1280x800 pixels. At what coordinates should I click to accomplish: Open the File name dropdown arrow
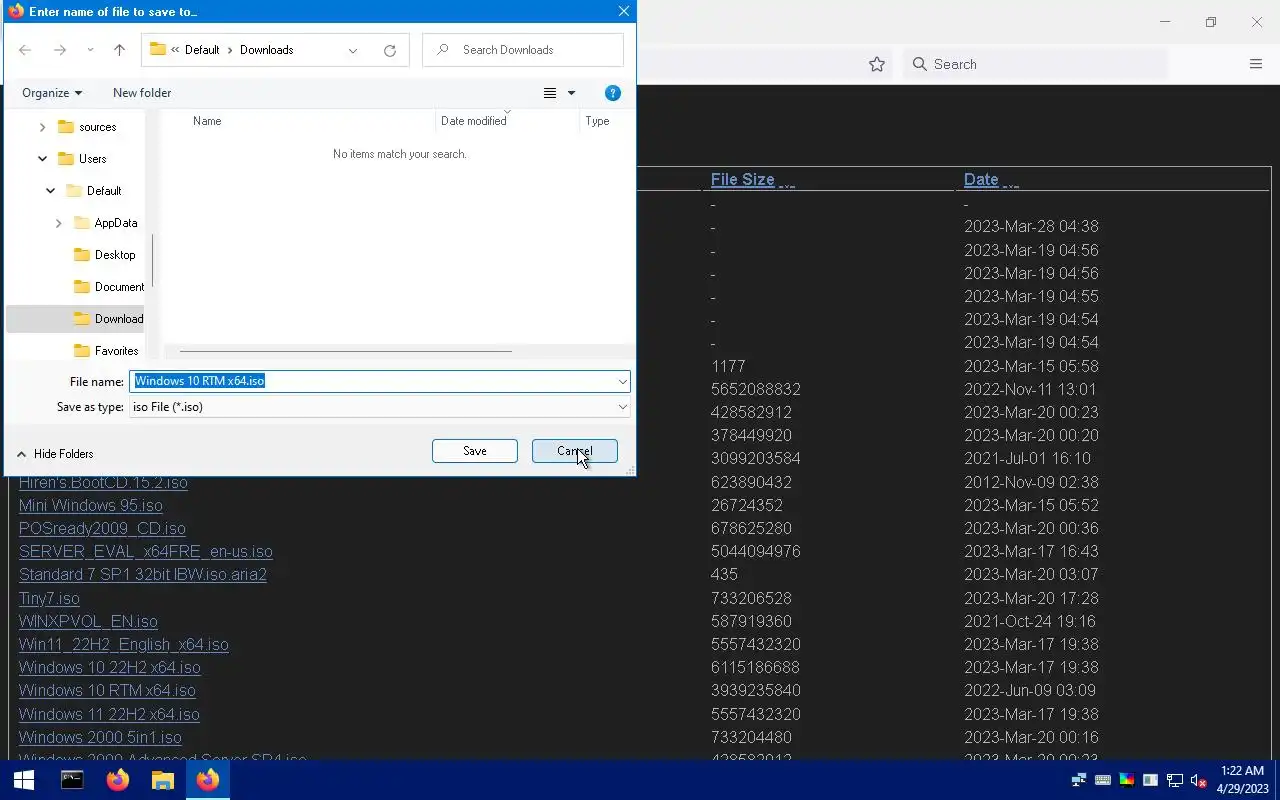tap(622, 381)
